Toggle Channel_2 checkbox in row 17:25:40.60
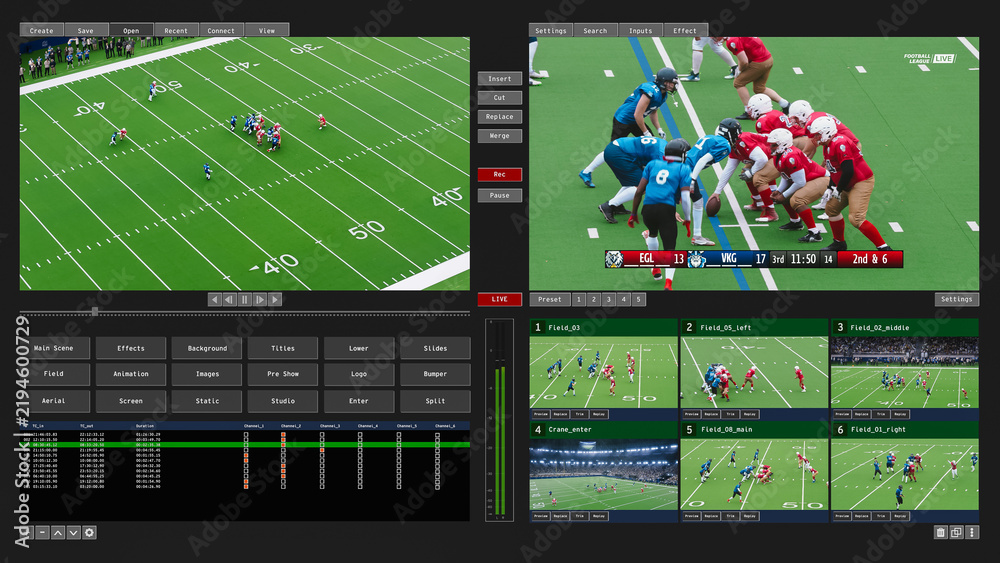 (x=283, y=465)
